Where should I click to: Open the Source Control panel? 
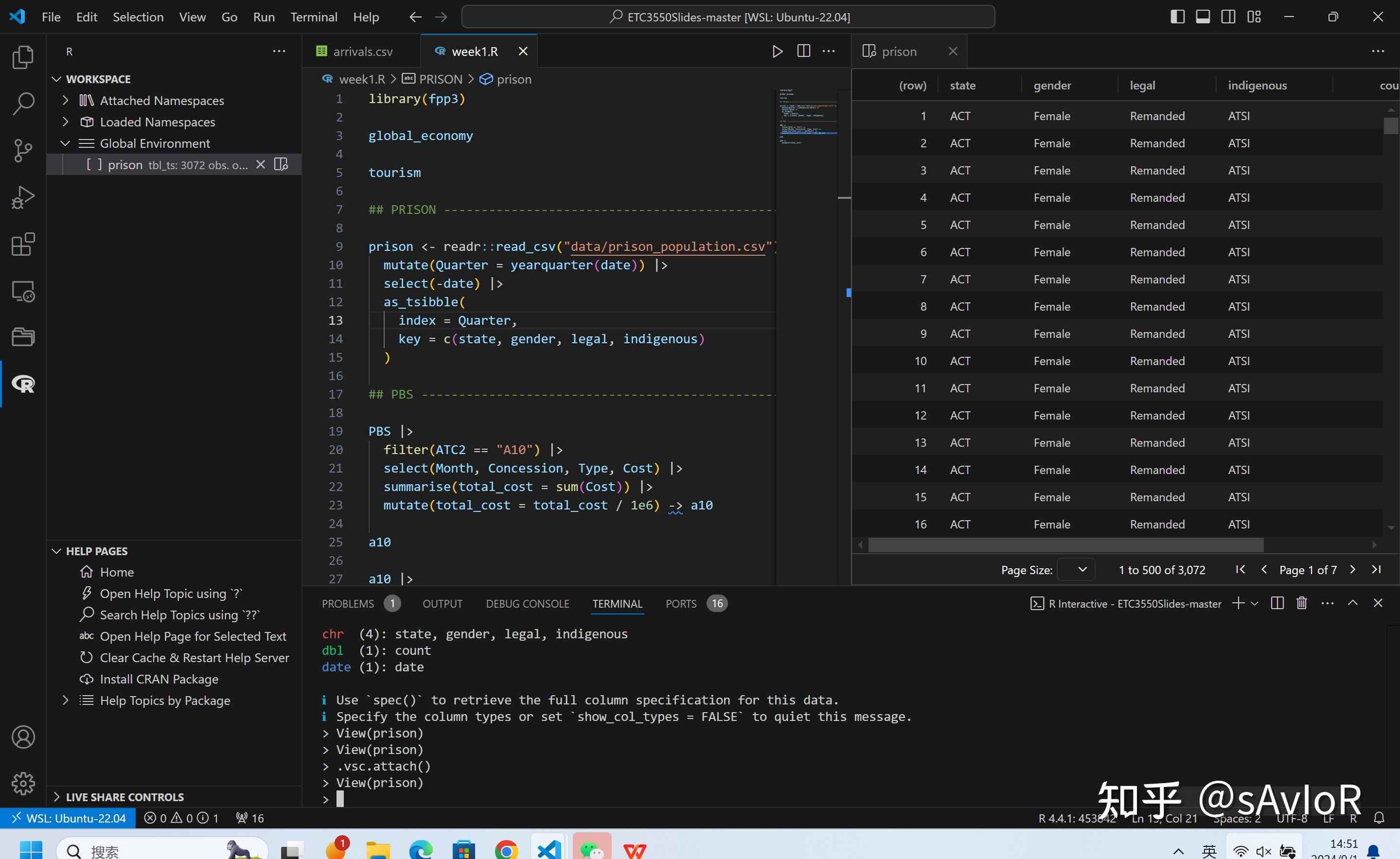[23, 151]
